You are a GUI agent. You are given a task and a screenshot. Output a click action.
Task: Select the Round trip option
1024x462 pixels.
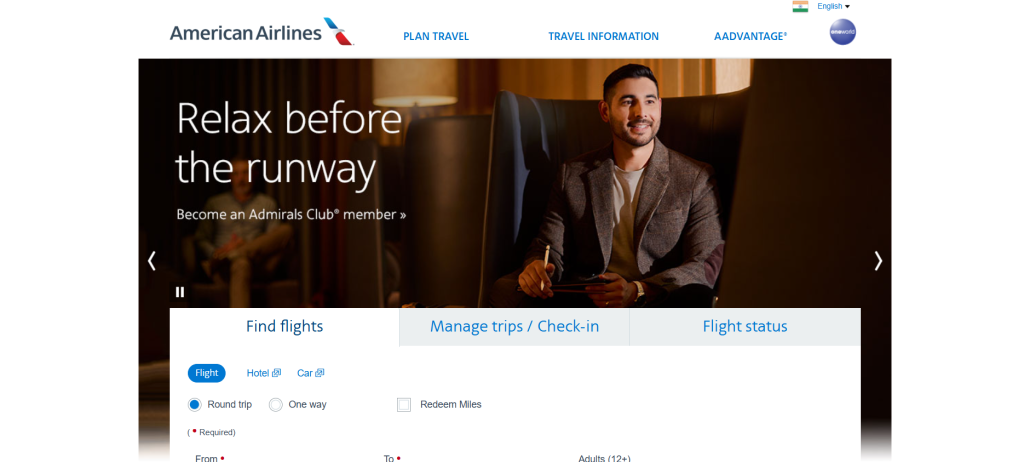[x=195, y=405]
